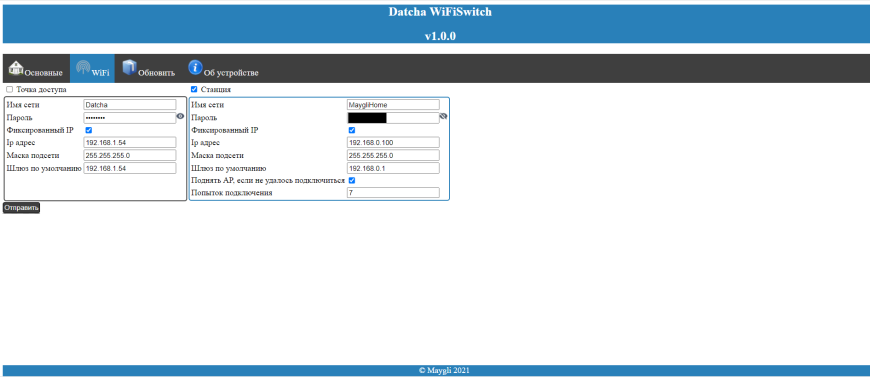
Task: Show access point password with eye icon
Action: tap(180, 117)
